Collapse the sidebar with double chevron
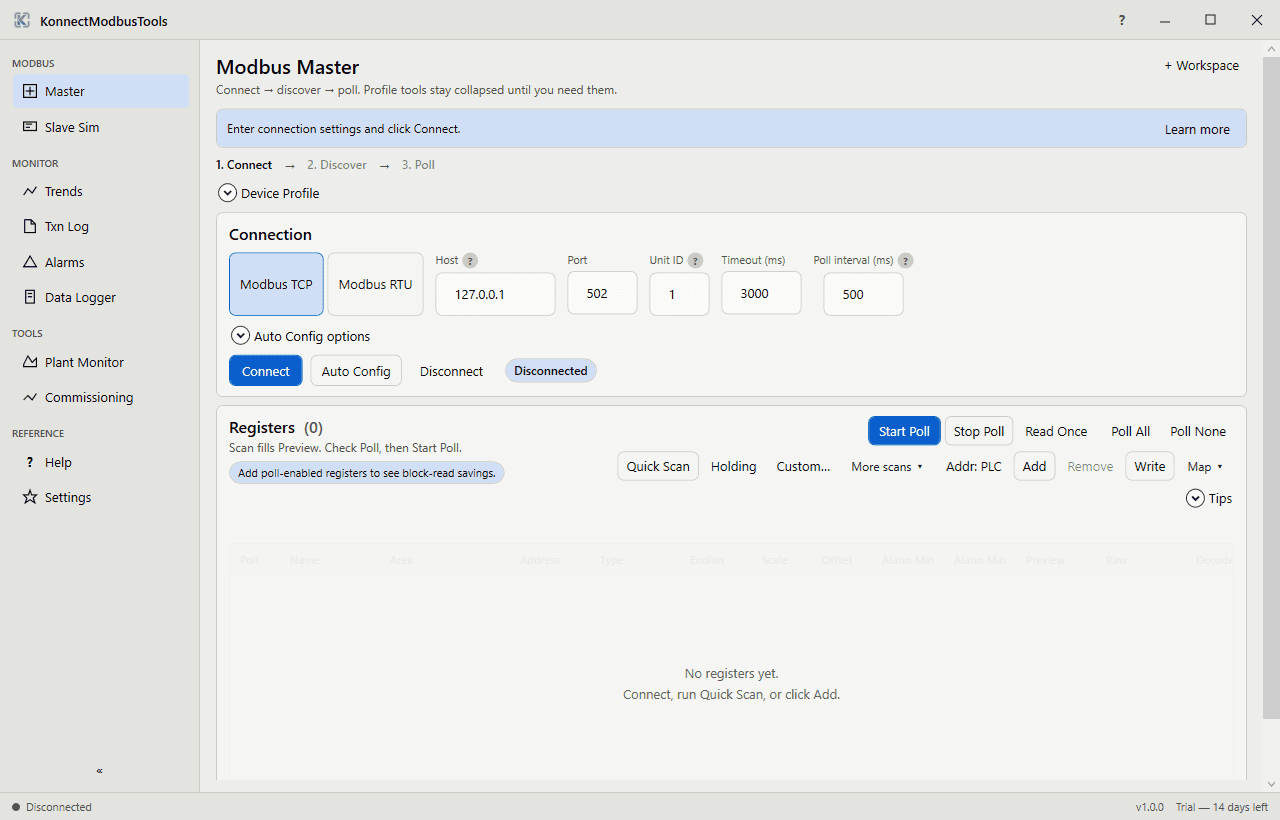The height and width of the screenshot is (820, 1280). click(x=99, y=771)
